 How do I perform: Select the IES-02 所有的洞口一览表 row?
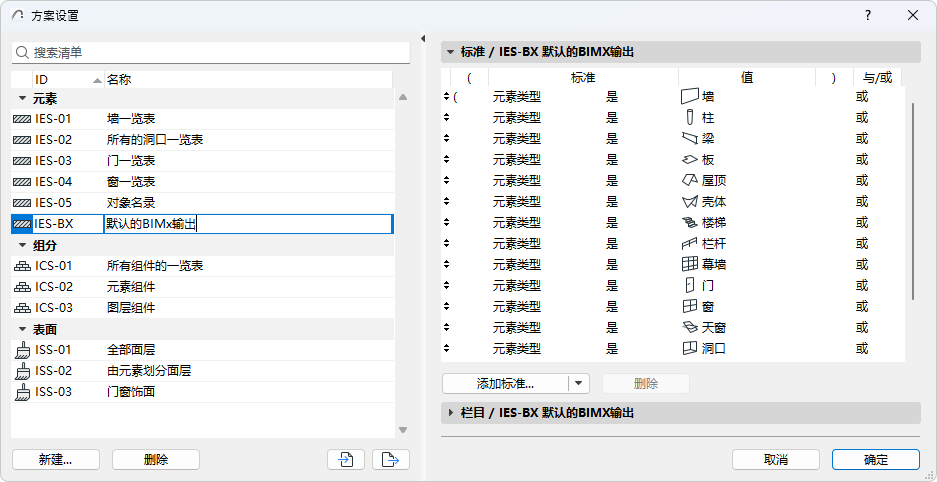click(x=203, y=140)
